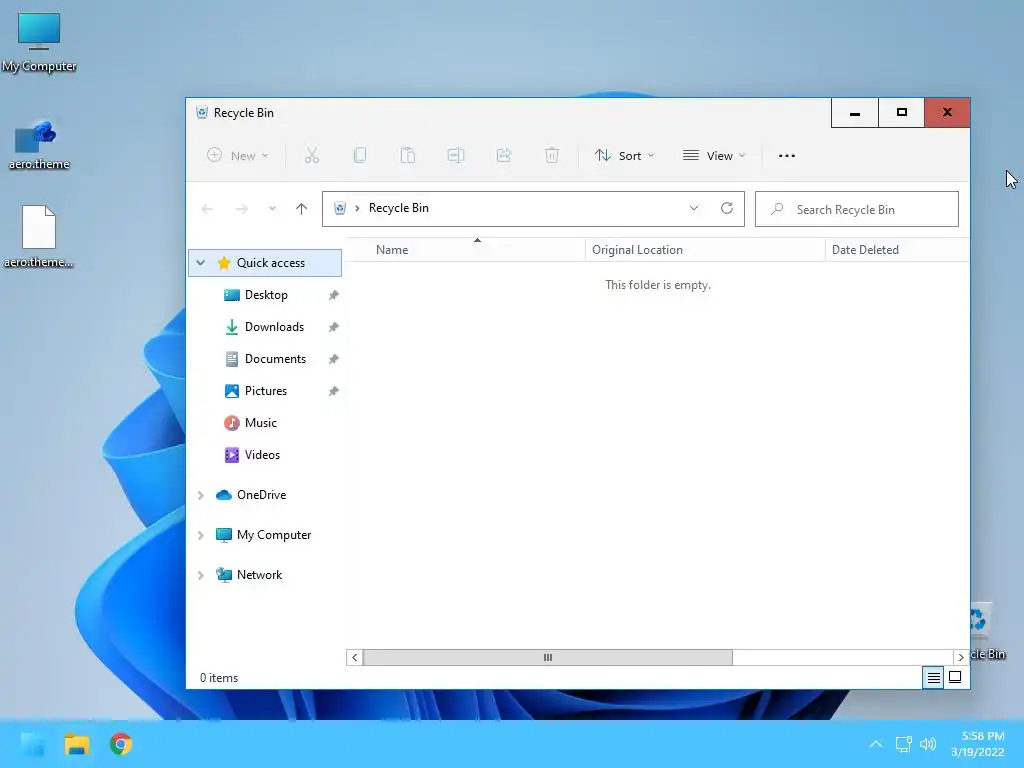This screenshot has width=1024, height=768.
Task: Click Recycle Bin path in address bar
Action: (398, 208)
